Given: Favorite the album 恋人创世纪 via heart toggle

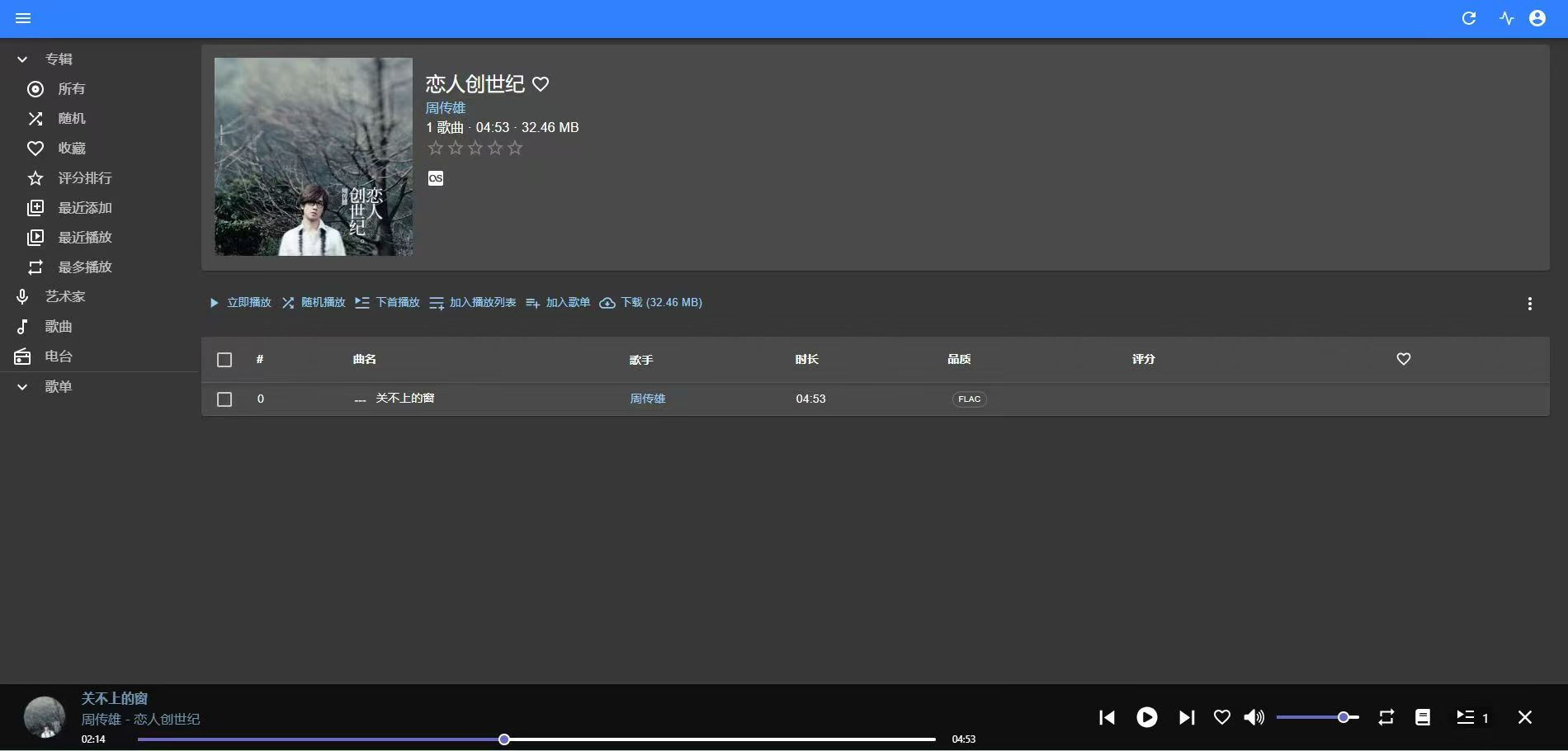Looking at the screenshot, I should tap(541, 83).
